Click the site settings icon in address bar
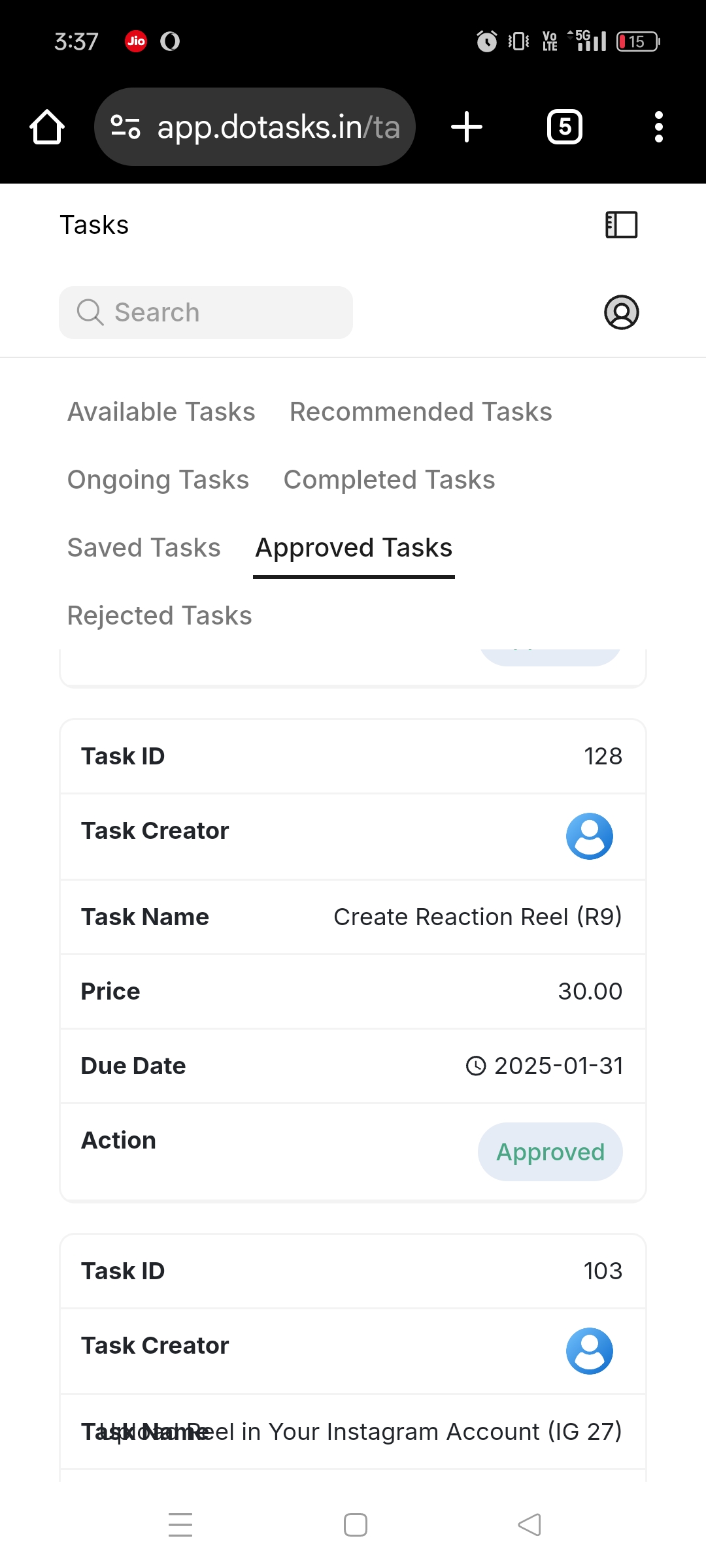706x1568 pixels. 126,127
